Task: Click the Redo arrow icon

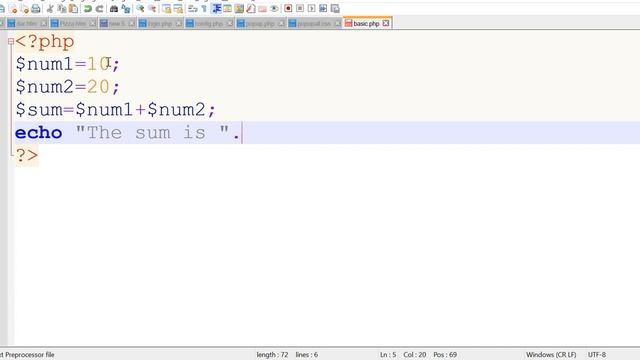Action: (100, 9)
